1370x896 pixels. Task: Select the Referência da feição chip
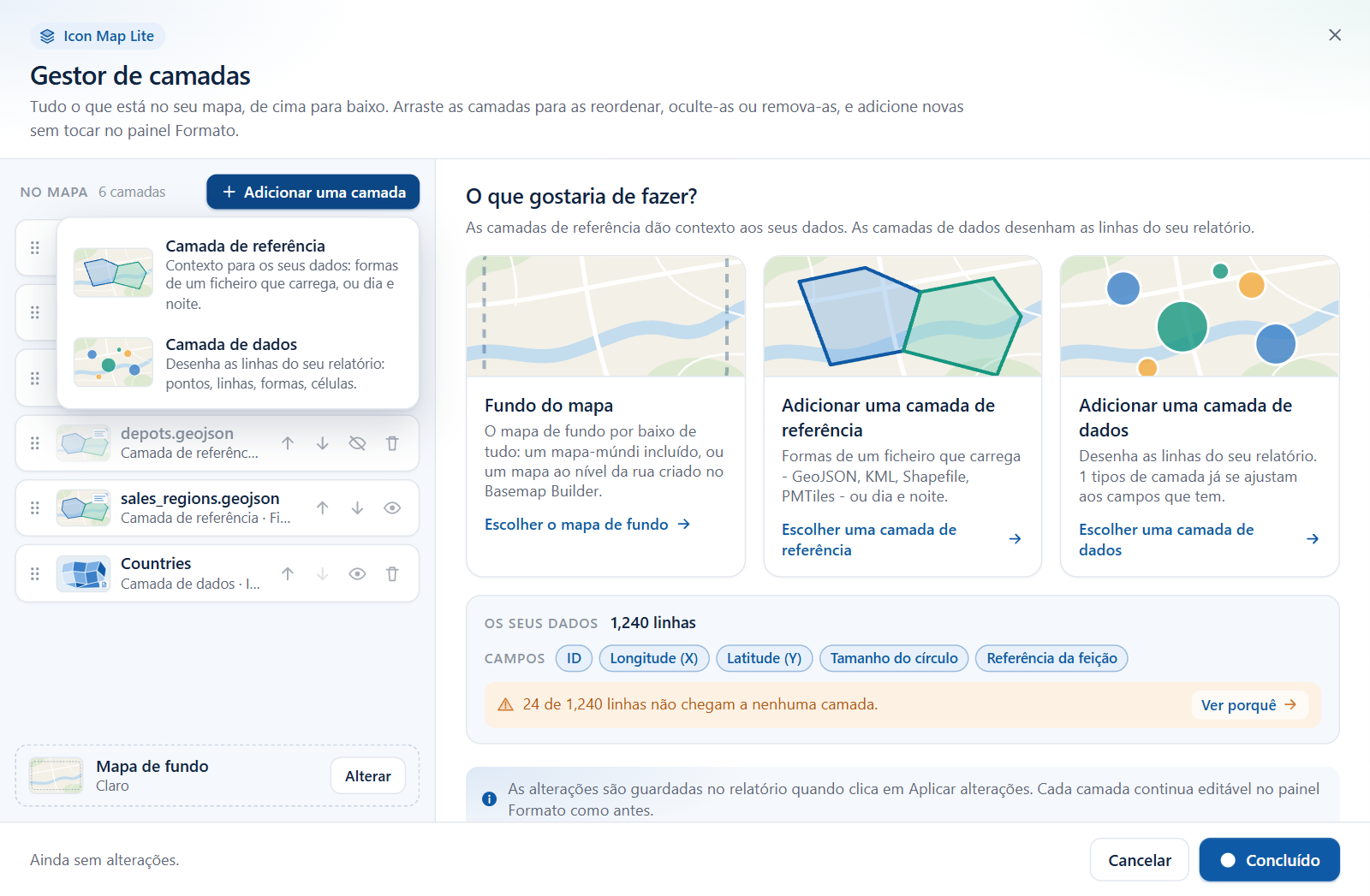tap(1051, 658)
